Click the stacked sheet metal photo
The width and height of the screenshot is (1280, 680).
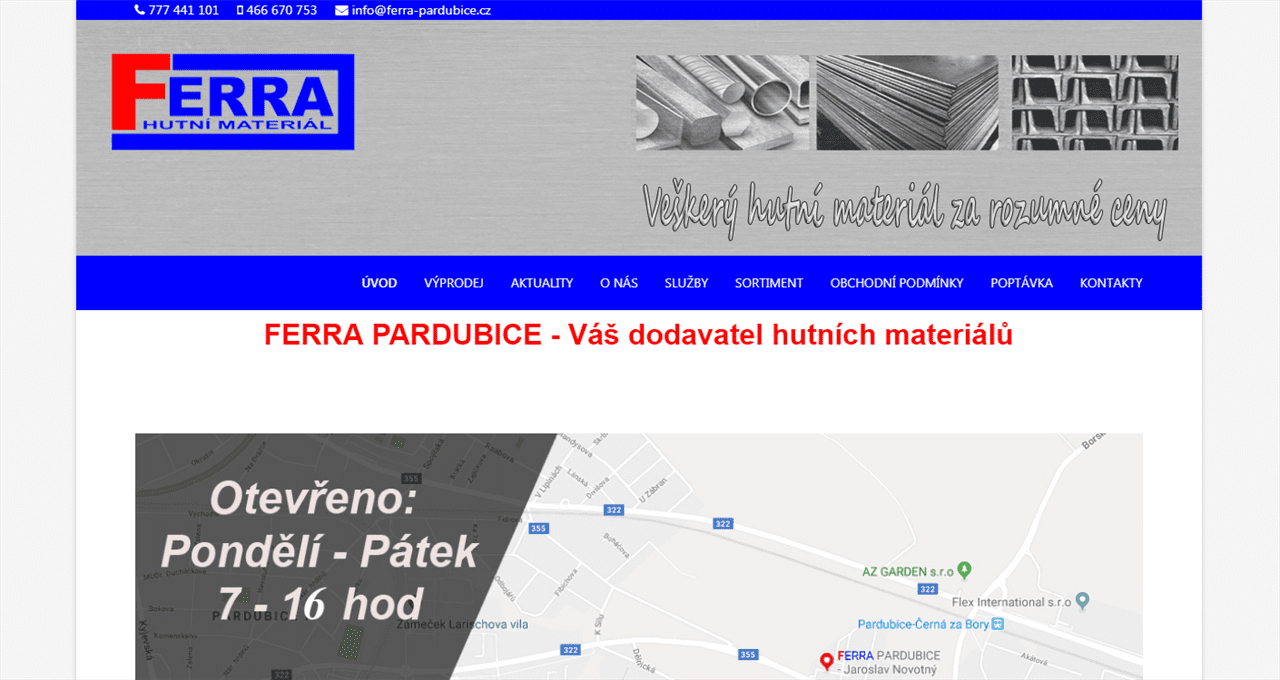point(907,102)
